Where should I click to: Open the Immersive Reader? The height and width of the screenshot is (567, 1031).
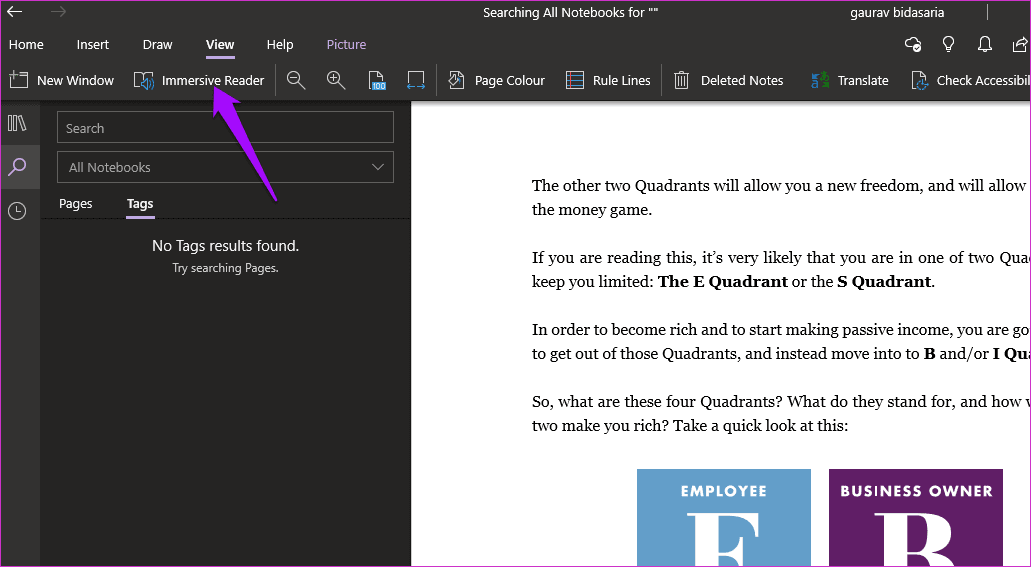tap(199, 80)
